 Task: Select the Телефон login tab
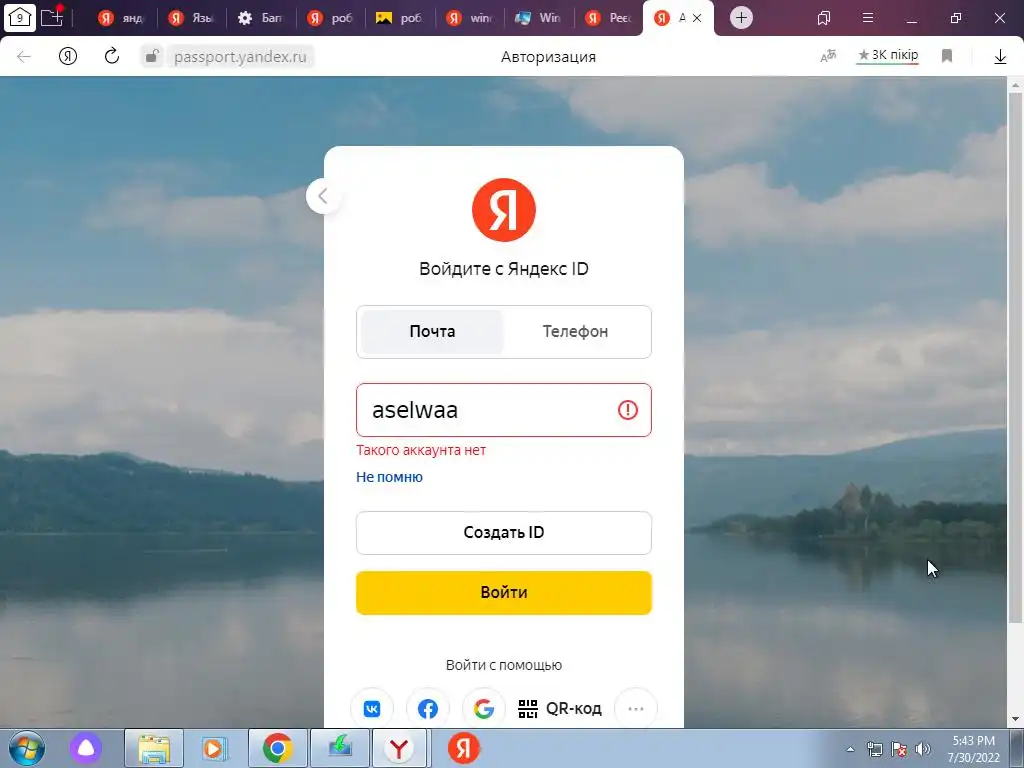tap(575, 332)
